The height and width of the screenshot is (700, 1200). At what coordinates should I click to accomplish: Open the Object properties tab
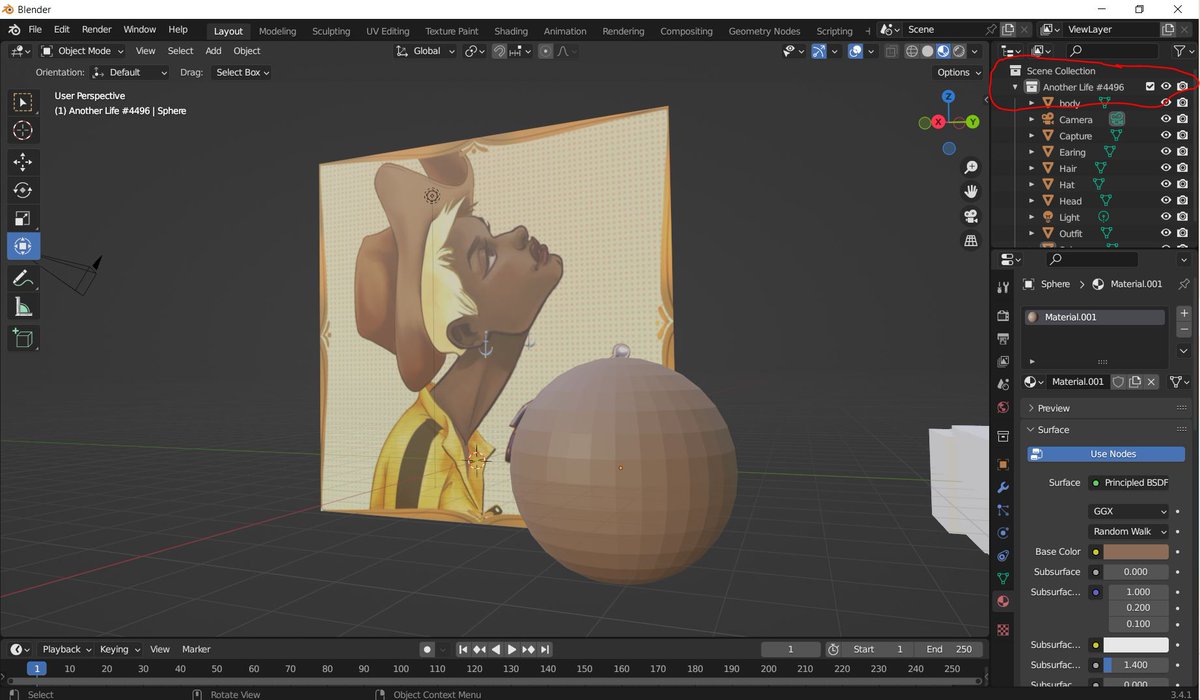pos(1003,464)
